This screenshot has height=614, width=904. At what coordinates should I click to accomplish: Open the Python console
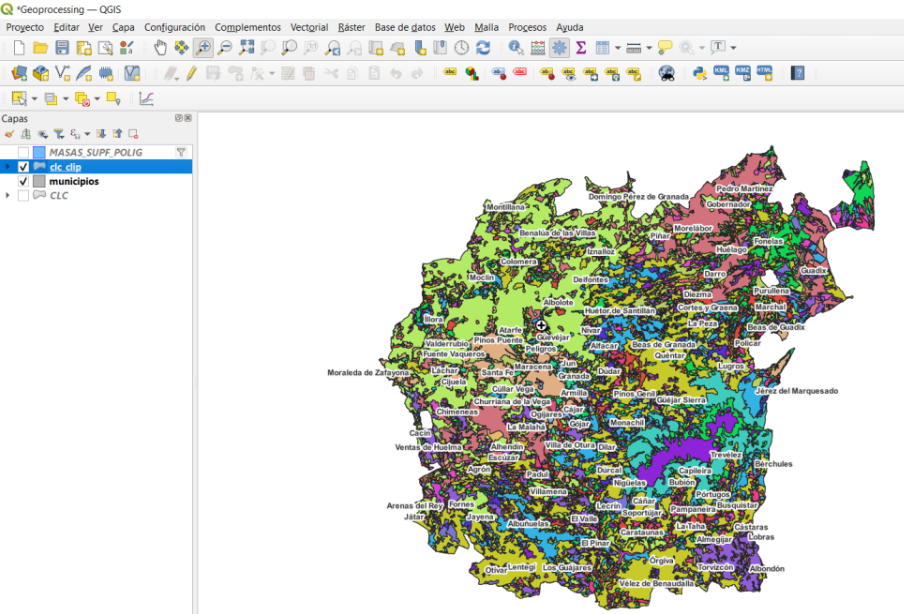700,73
